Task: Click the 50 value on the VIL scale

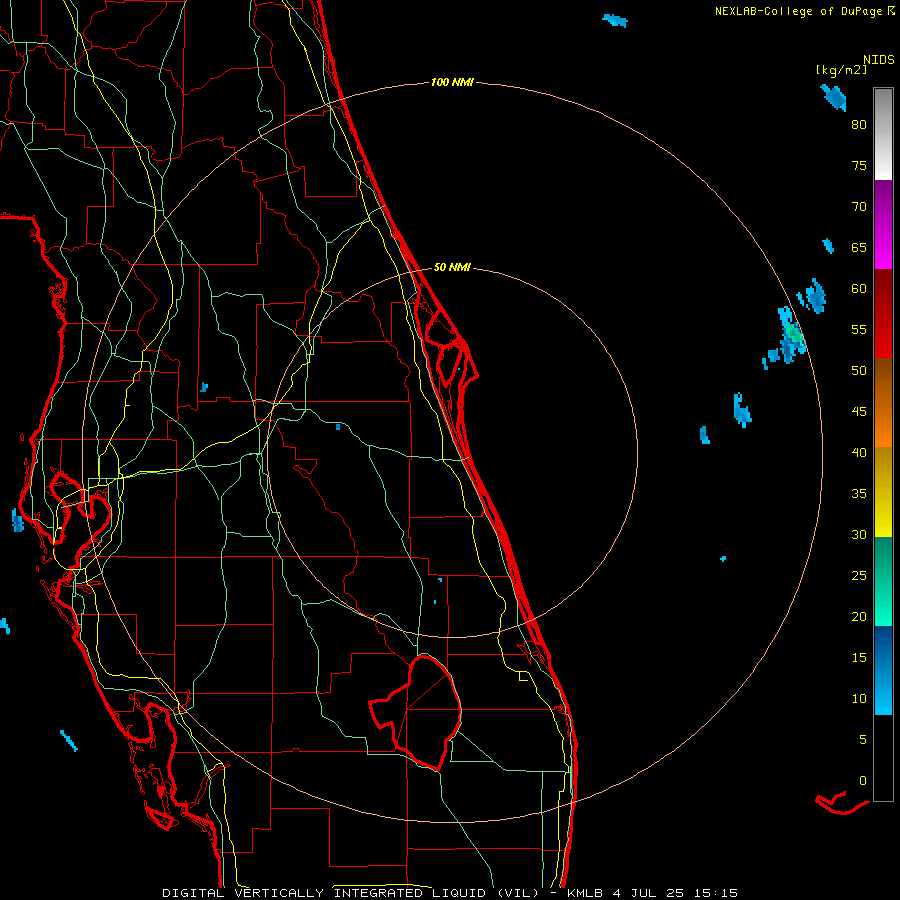Action: point(859,371)
